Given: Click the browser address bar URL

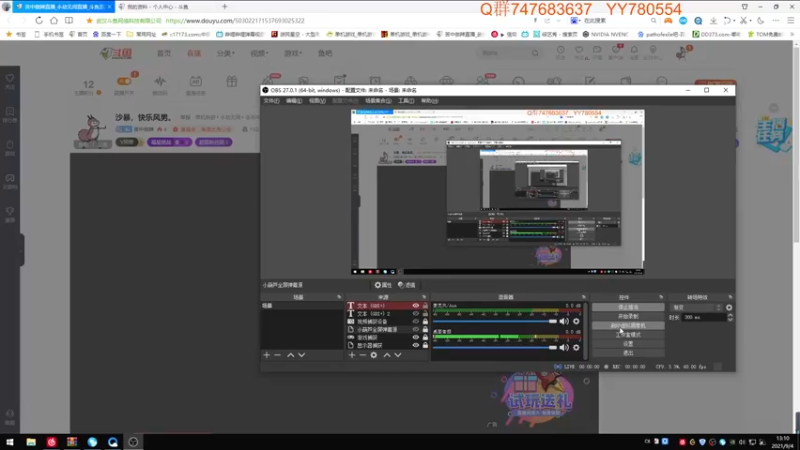Looking at the screenshot, I should 235,21.
